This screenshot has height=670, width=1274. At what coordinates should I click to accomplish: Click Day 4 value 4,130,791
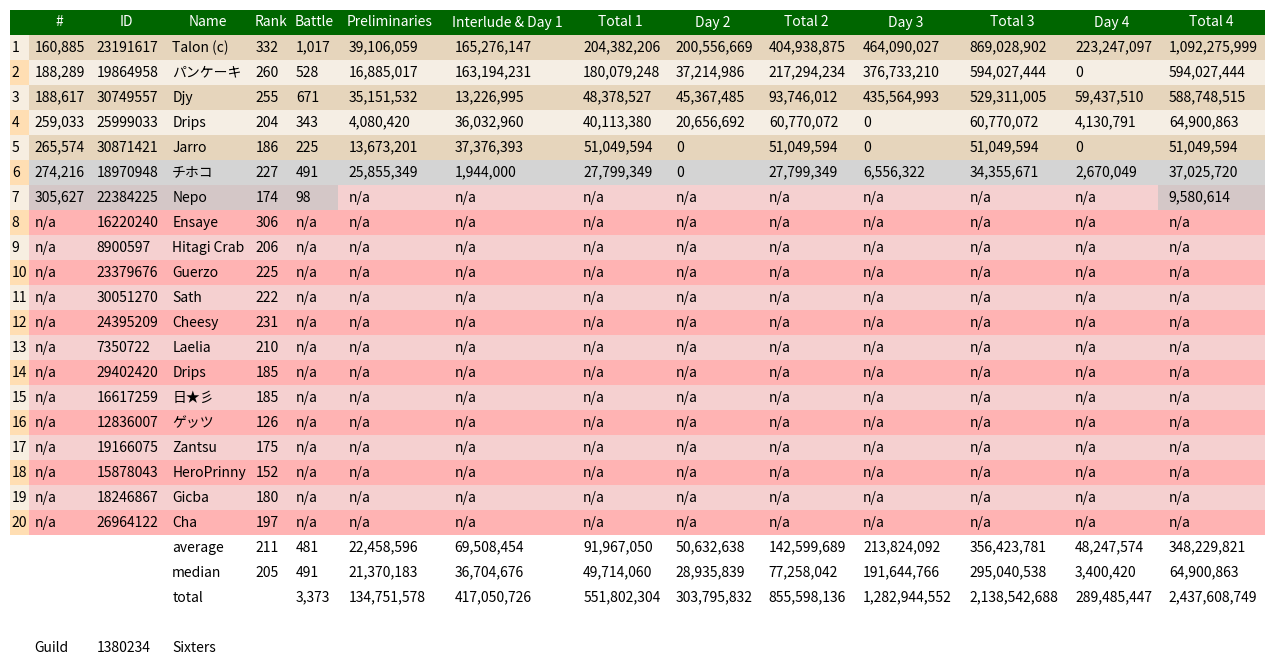point(1105,122)
